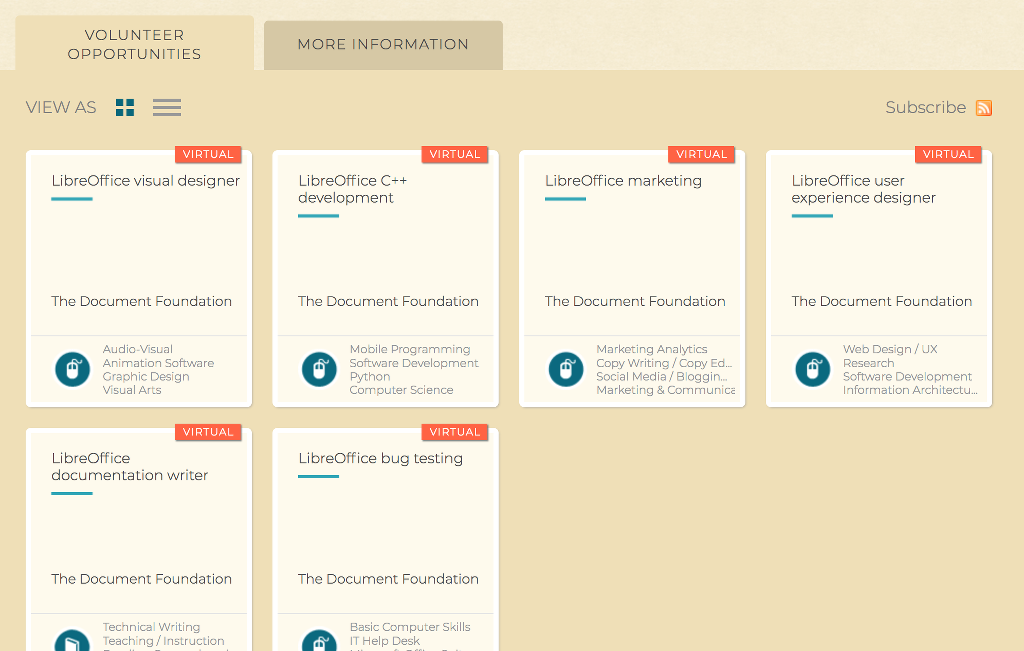Click the Graphic Design skill text
Viewport: 1024px width, 651px height.
[x=146, y=377]
